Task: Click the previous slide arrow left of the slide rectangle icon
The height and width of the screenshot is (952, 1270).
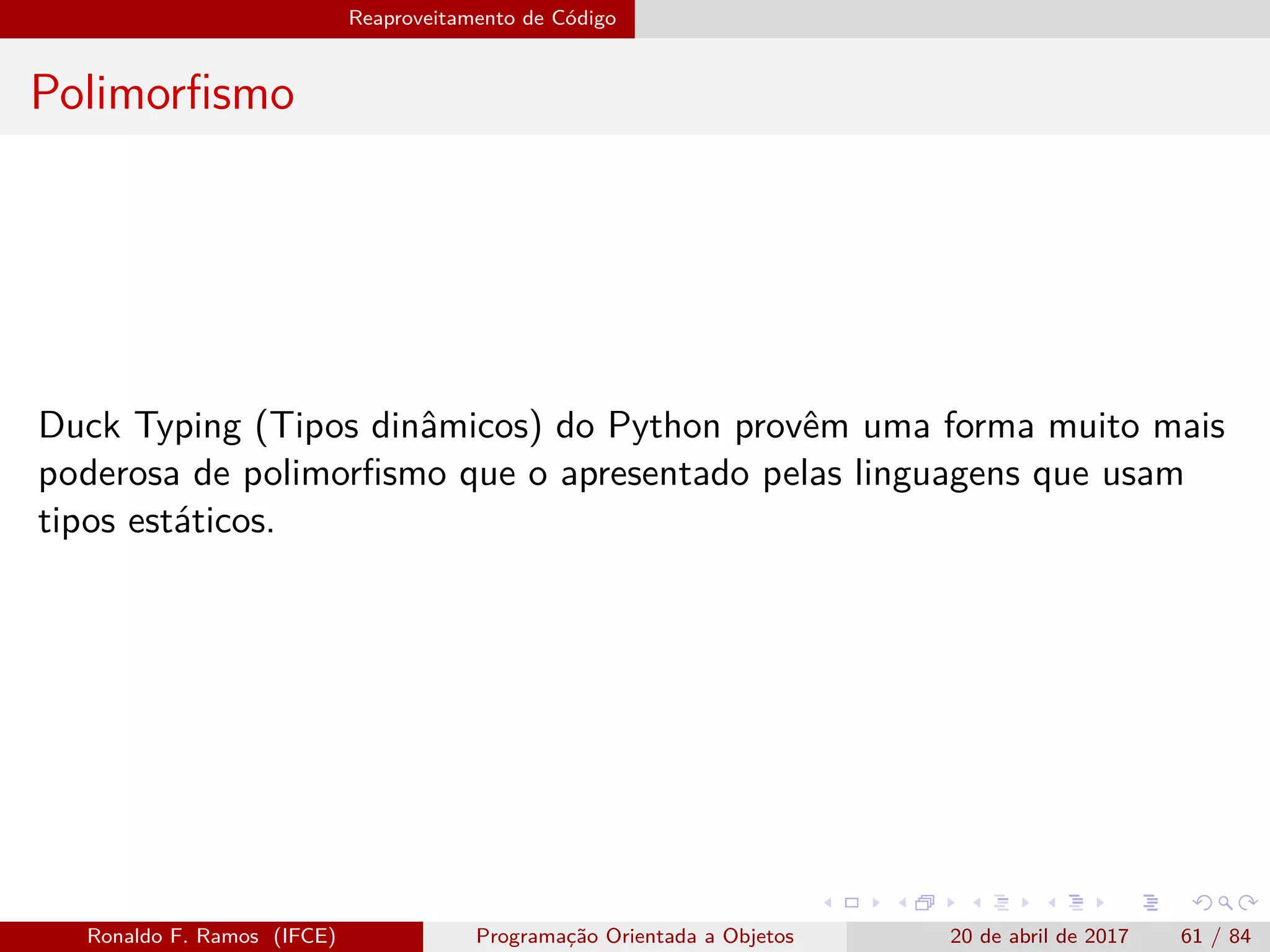Action: click(828, 902)
